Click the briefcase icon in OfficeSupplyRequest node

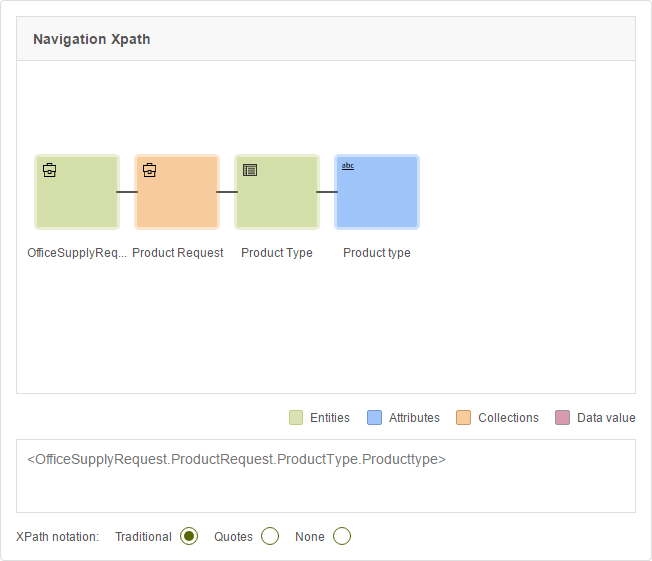pos(49,170)
